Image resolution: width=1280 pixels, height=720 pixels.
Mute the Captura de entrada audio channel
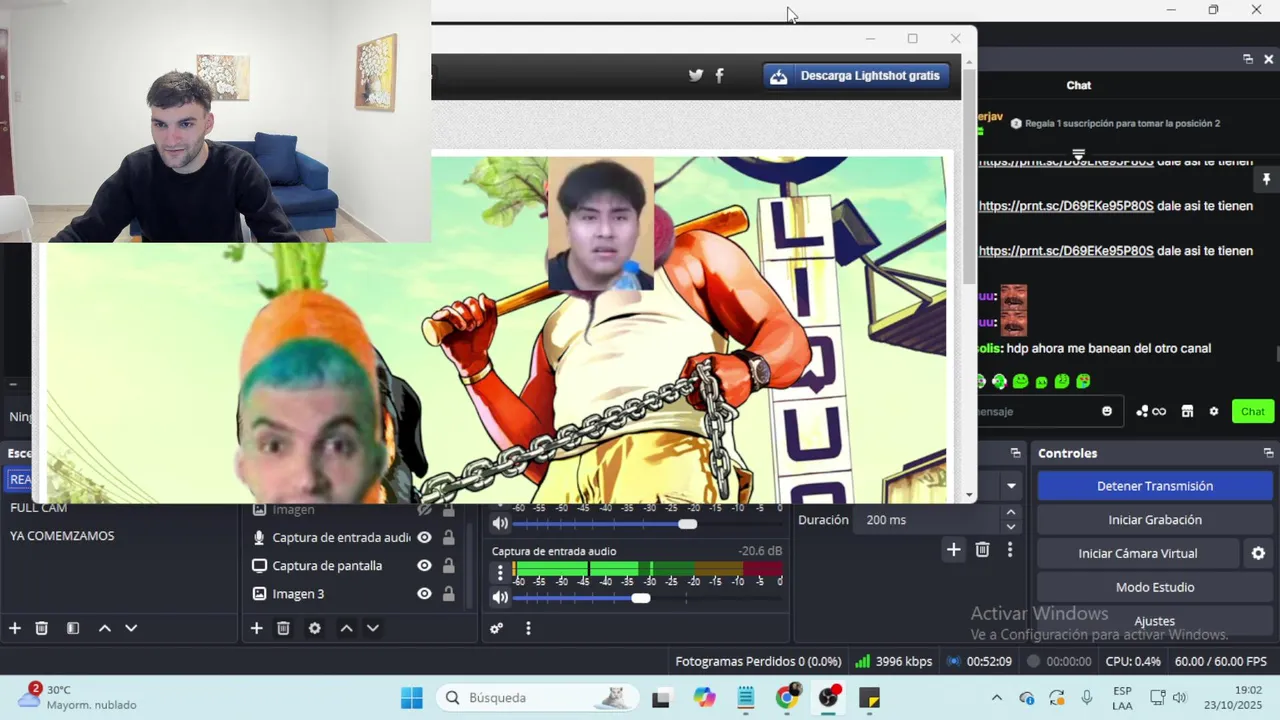tap(501, 597)
